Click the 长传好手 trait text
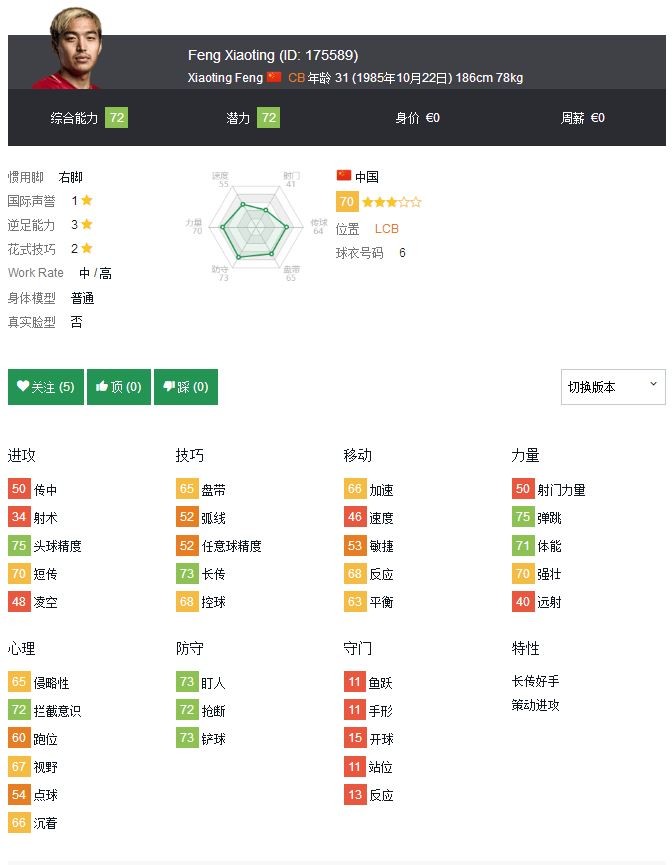 point(536,681)
